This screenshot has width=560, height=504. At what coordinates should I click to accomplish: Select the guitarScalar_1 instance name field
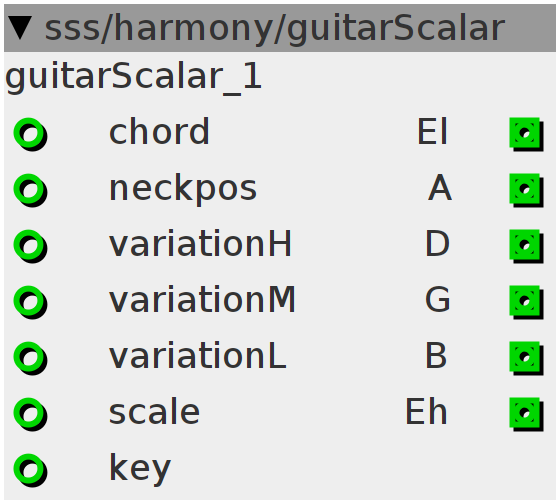click(133, 78)
